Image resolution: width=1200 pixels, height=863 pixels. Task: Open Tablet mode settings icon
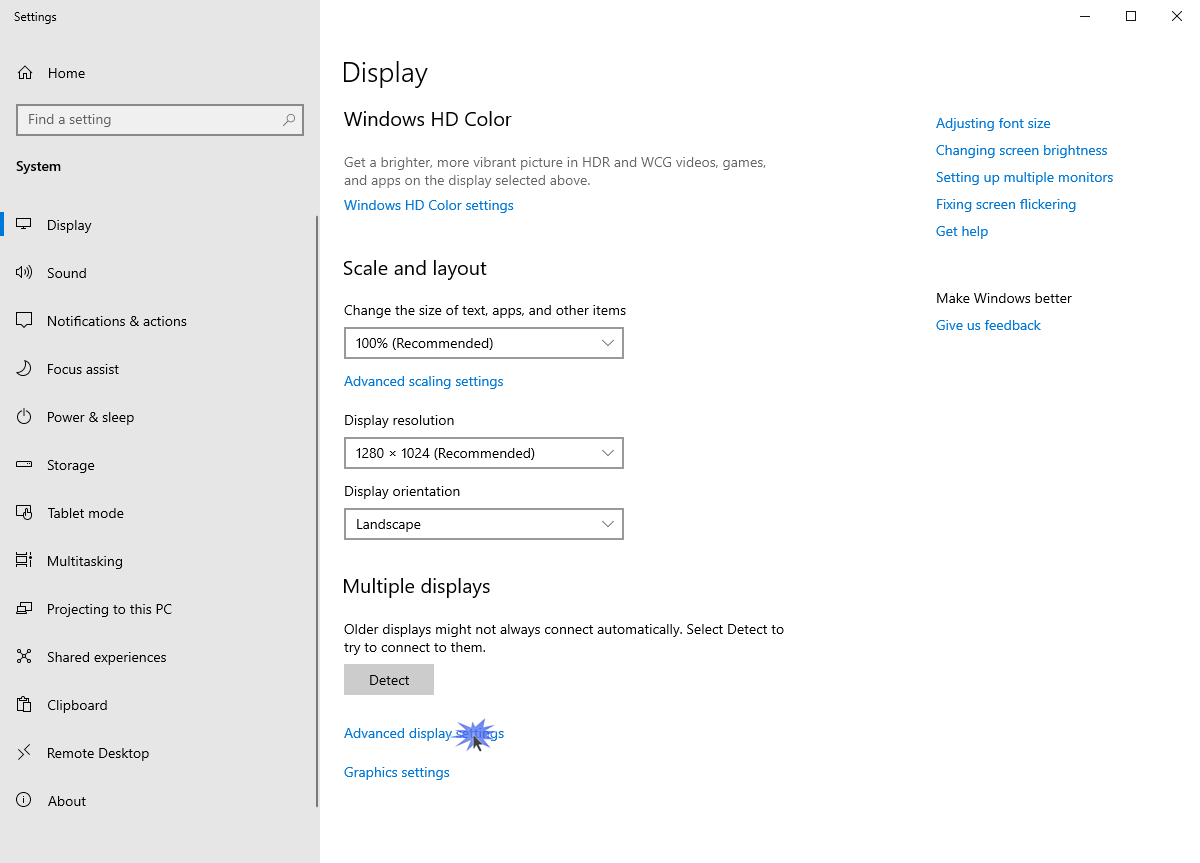point(24,512)
